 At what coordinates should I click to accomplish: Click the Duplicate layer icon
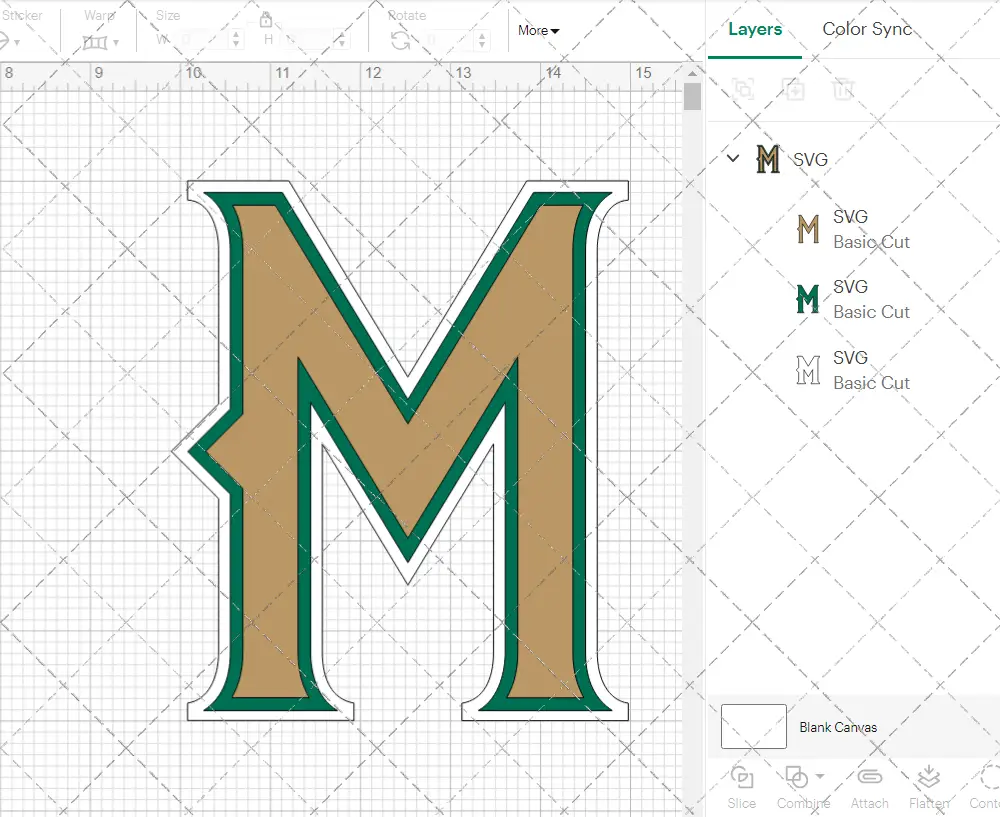(x=794, y=89)
